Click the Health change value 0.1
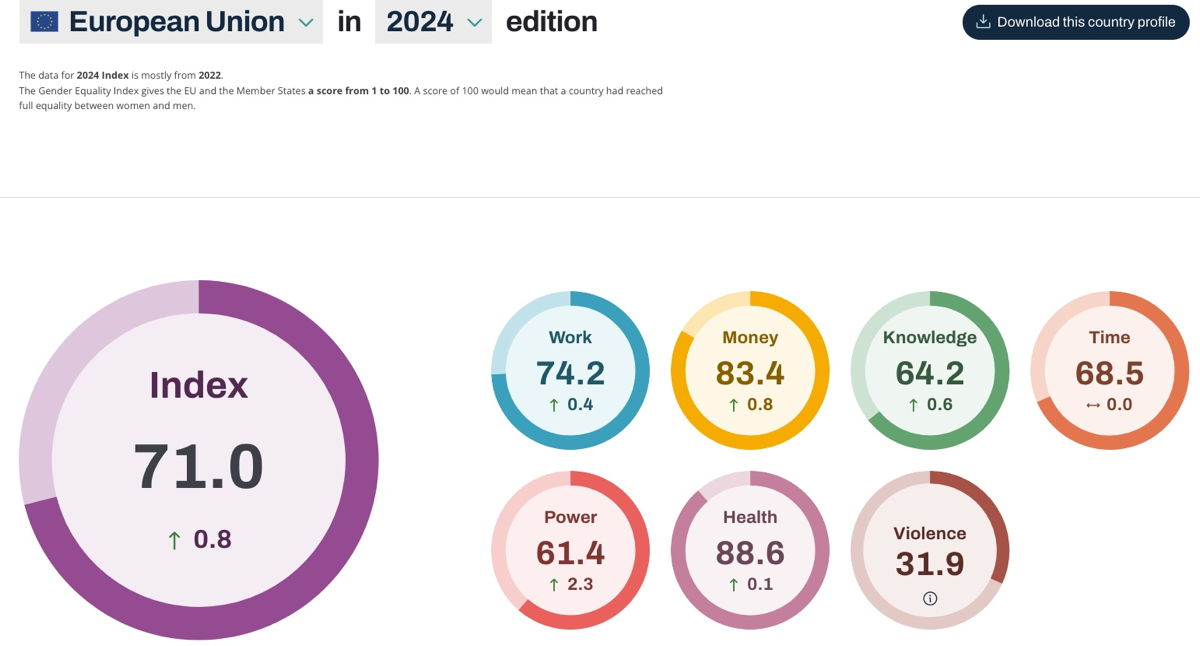 click(x=760, y=584)
